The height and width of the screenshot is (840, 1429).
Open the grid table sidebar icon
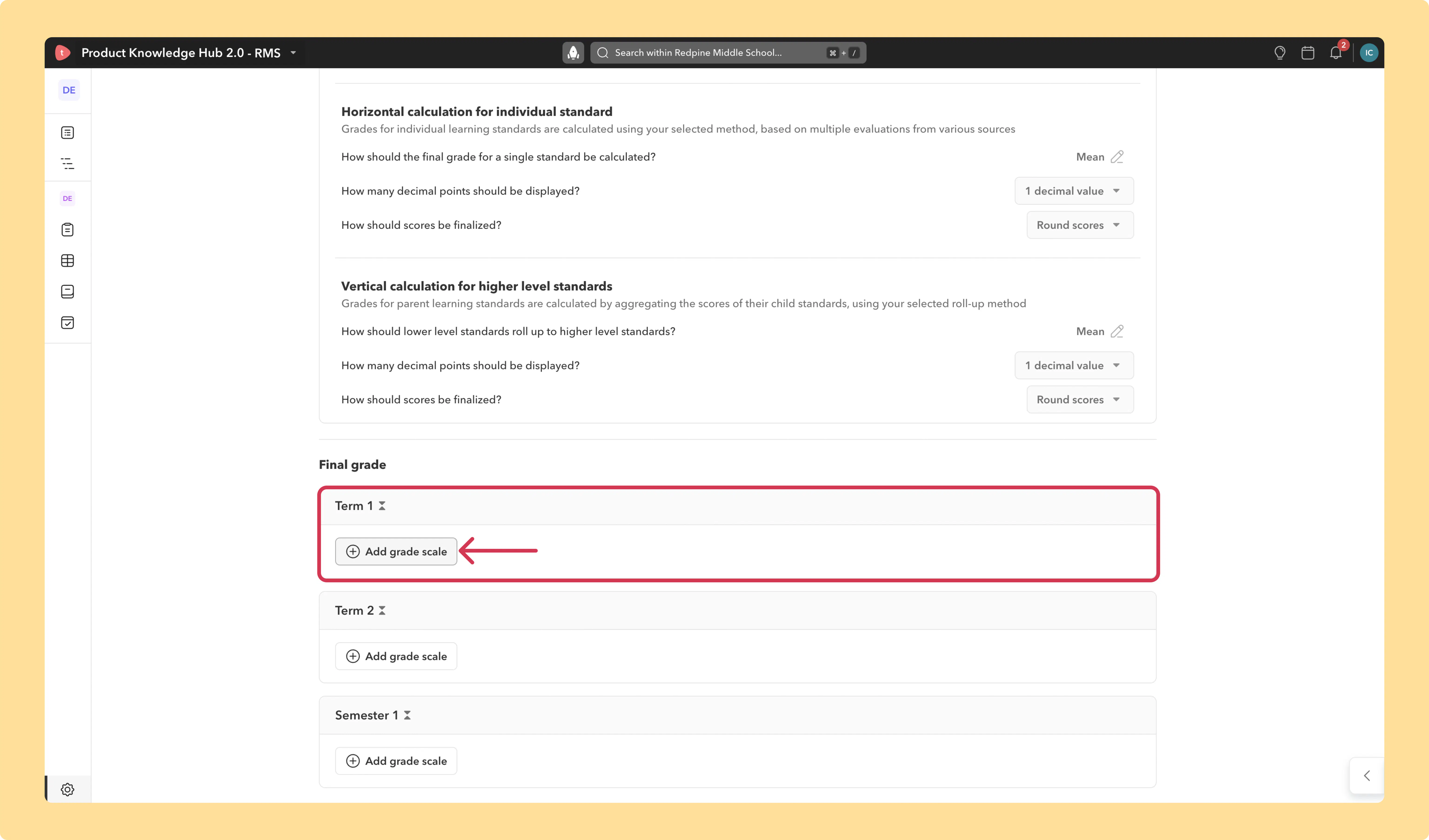[x=67, y=261]
